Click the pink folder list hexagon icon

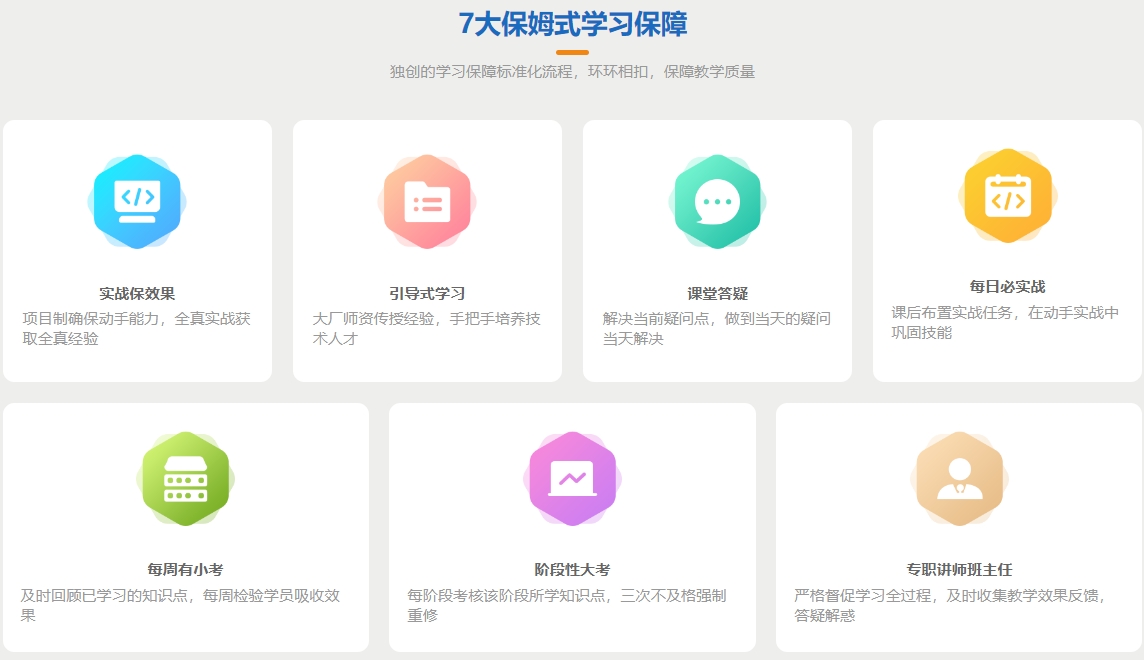[427, 202]
